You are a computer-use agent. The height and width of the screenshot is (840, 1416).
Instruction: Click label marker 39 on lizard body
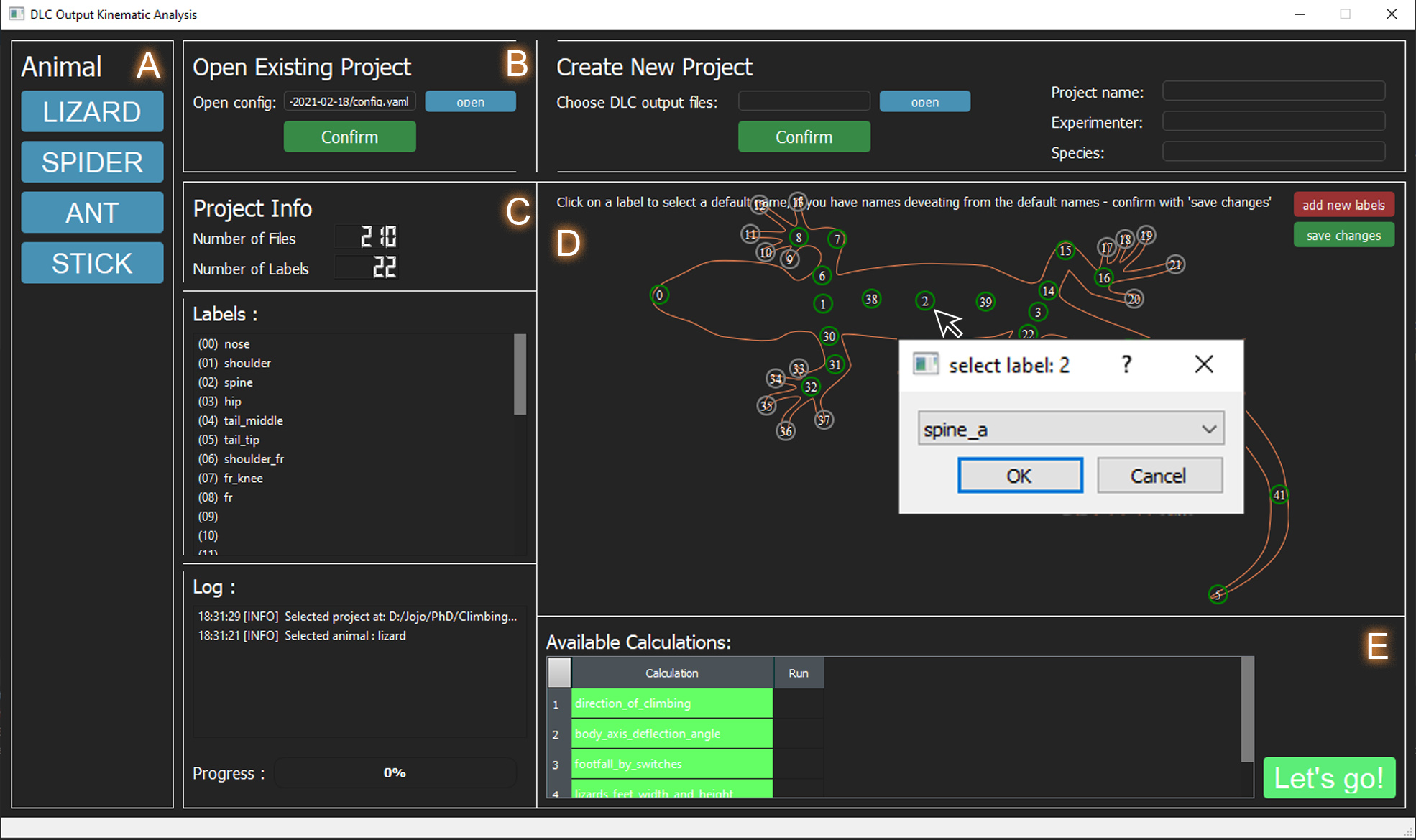click(985, 302)
